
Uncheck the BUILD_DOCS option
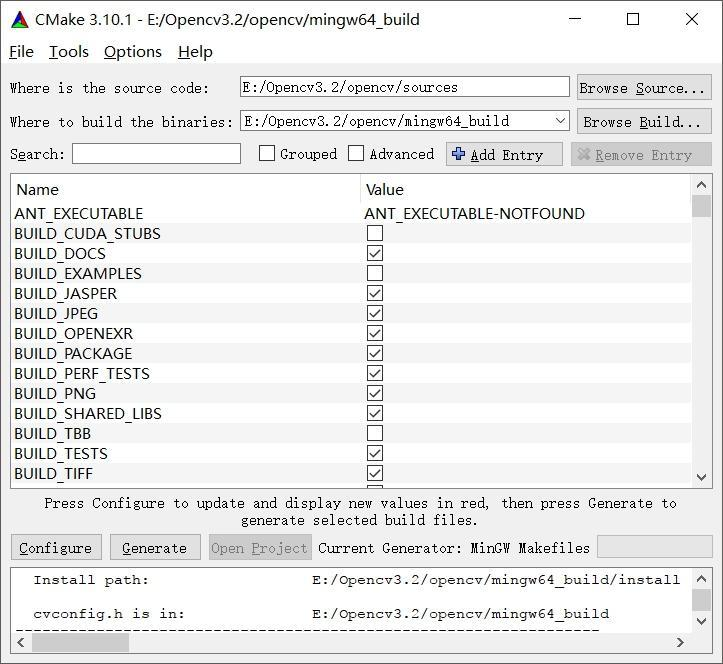(375, 253)
